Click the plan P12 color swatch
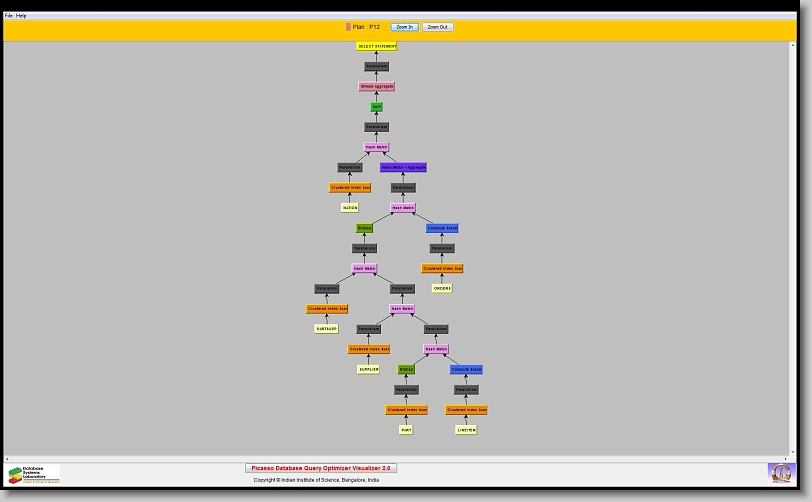The width and height of the screenshot is (812, 502). [348, 27]
